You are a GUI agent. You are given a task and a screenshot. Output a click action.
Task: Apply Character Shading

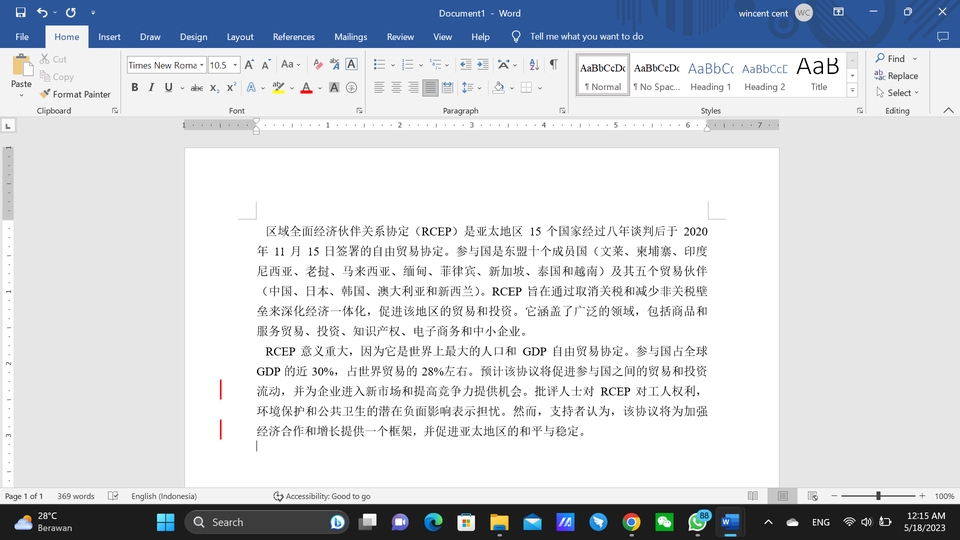tap(334, 88)
